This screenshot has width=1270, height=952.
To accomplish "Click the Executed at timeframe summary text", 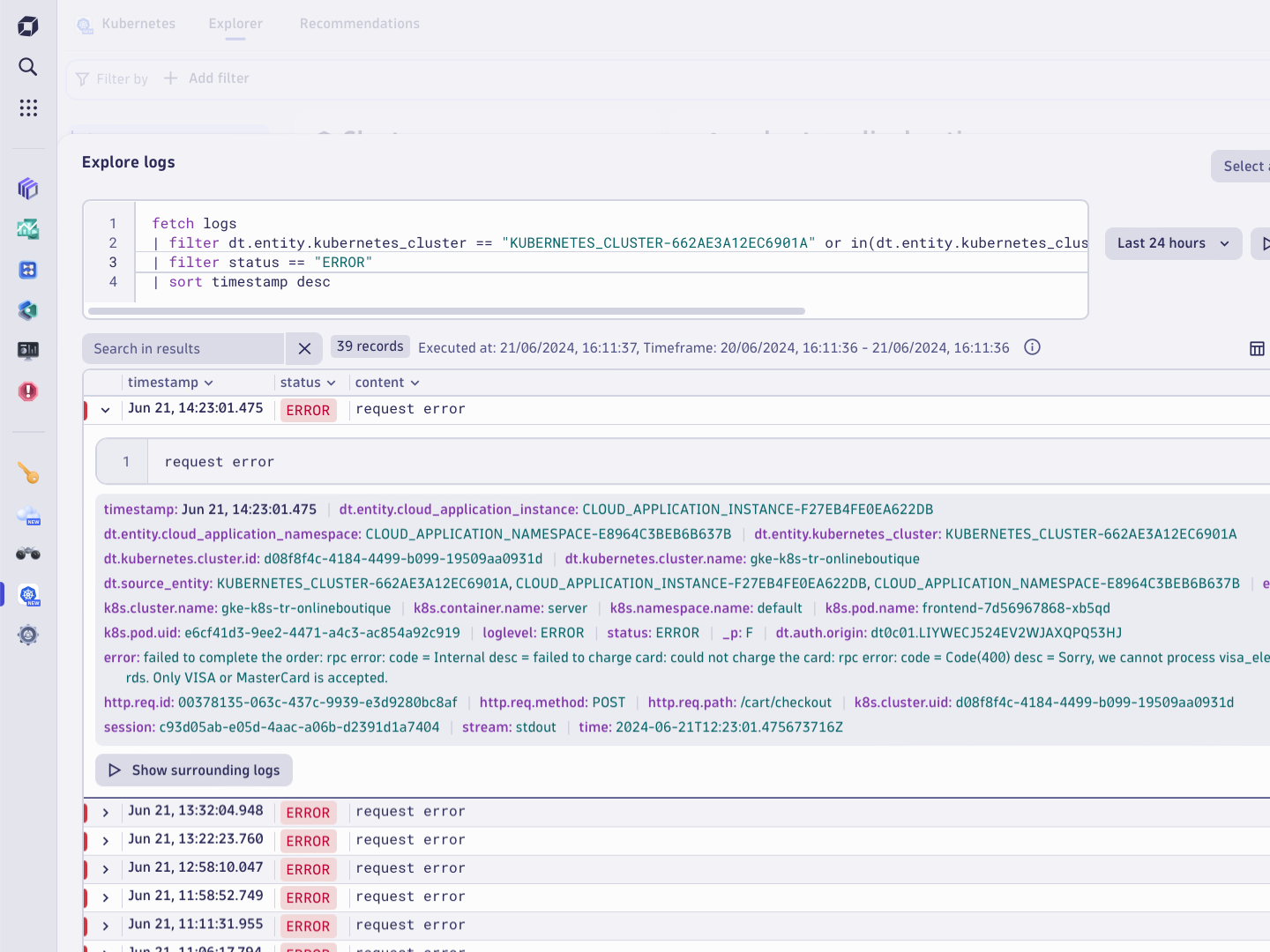I will (713, 348).
